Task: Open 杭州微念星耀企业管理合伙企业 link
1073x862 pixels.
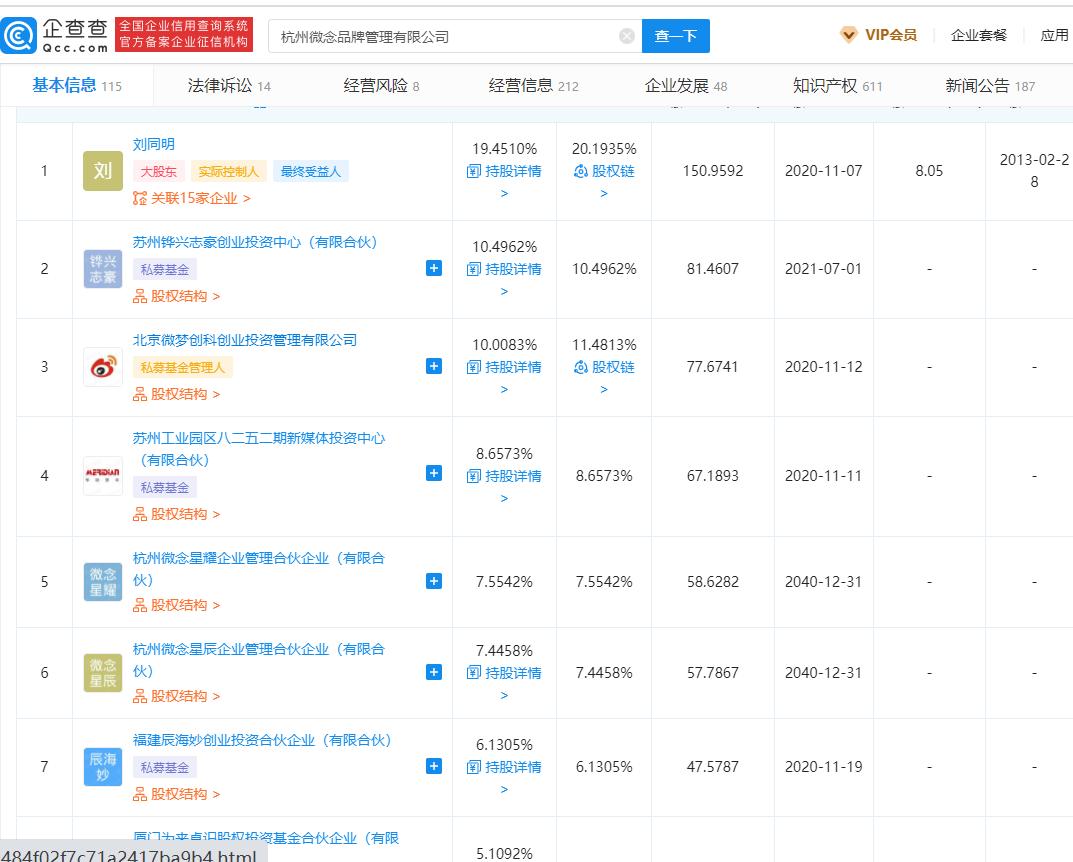Action: [259, 569]
